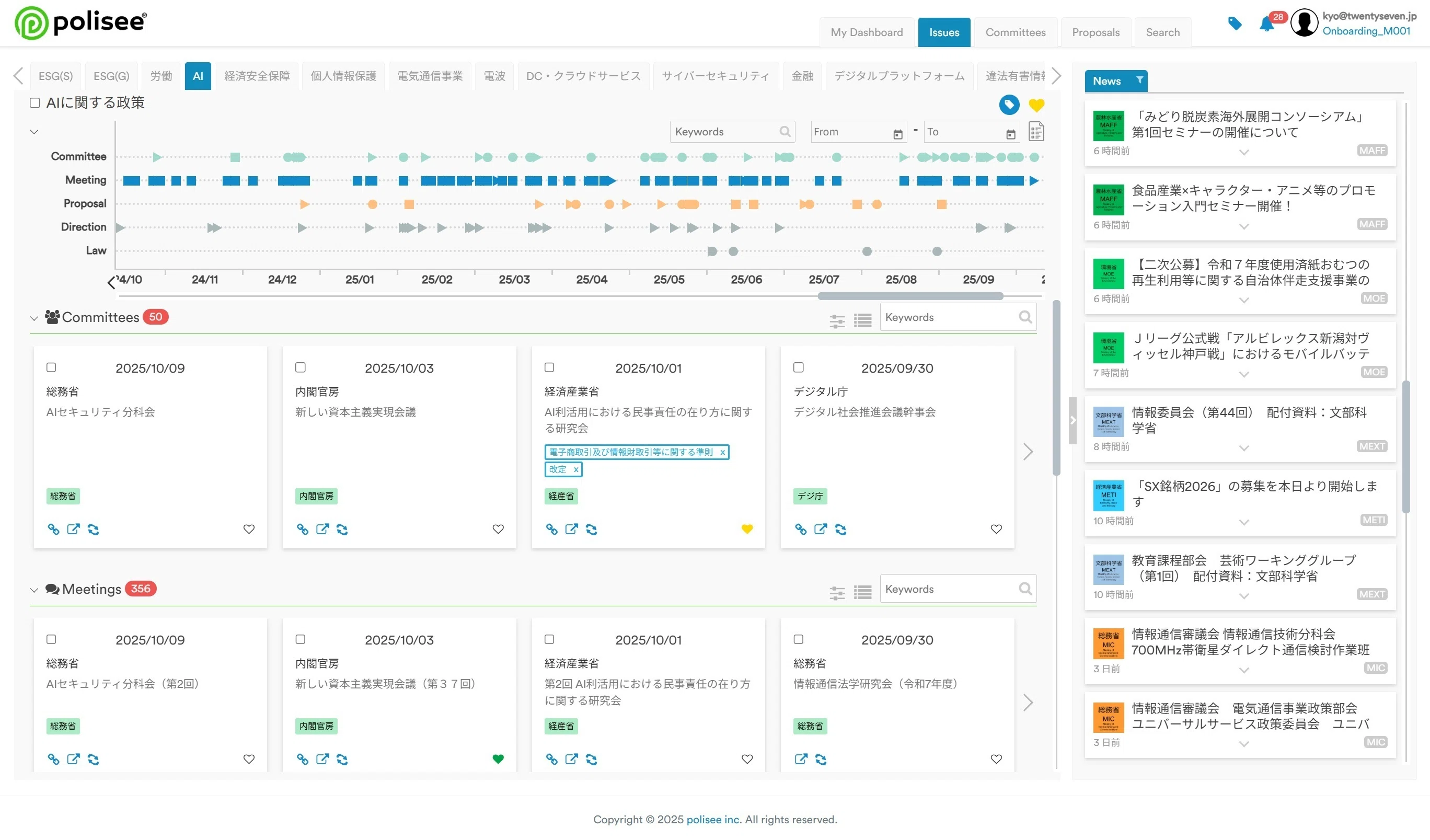1430x840 pixels.
Task: Click refresh icon on デジタル社会推進会議幹事会 card
Action: coord(840,529)
